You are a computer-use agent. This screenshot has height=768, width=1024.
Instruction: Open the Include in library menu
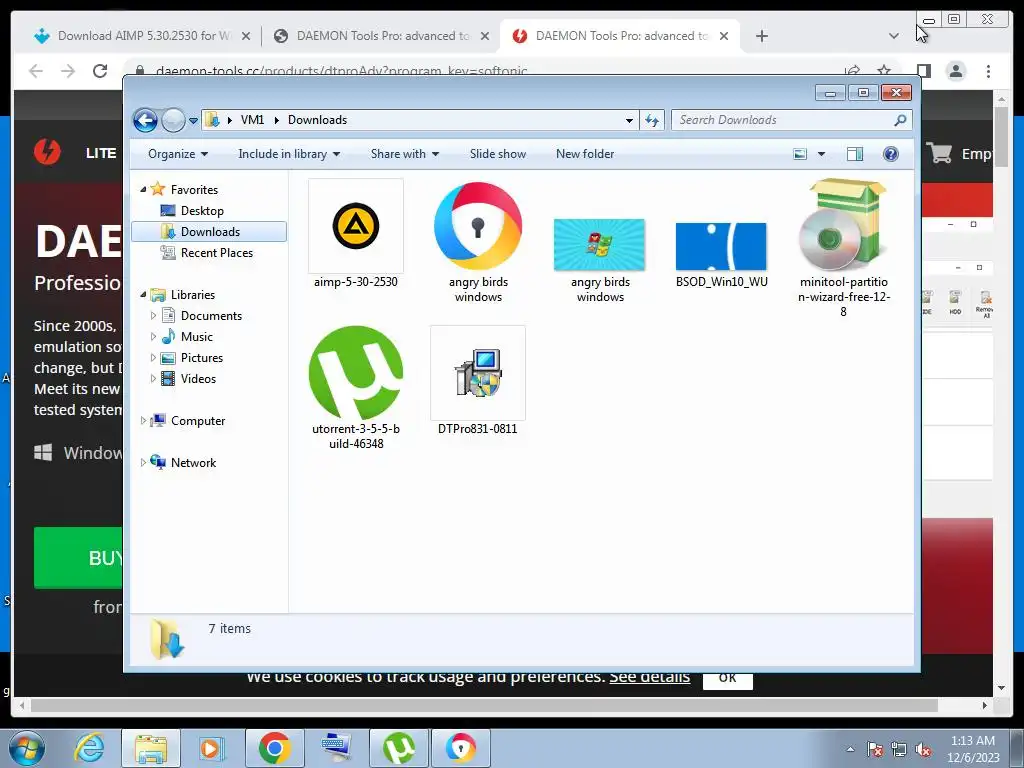click(x=289, y=154)
